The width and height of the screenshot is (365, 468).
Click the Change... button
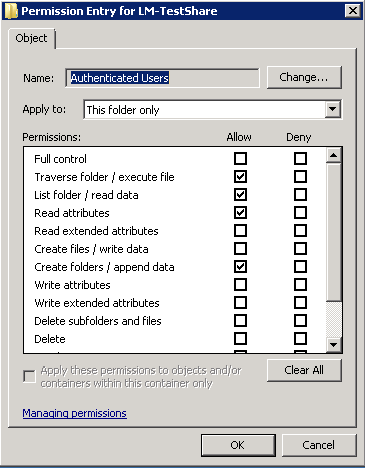304,77
